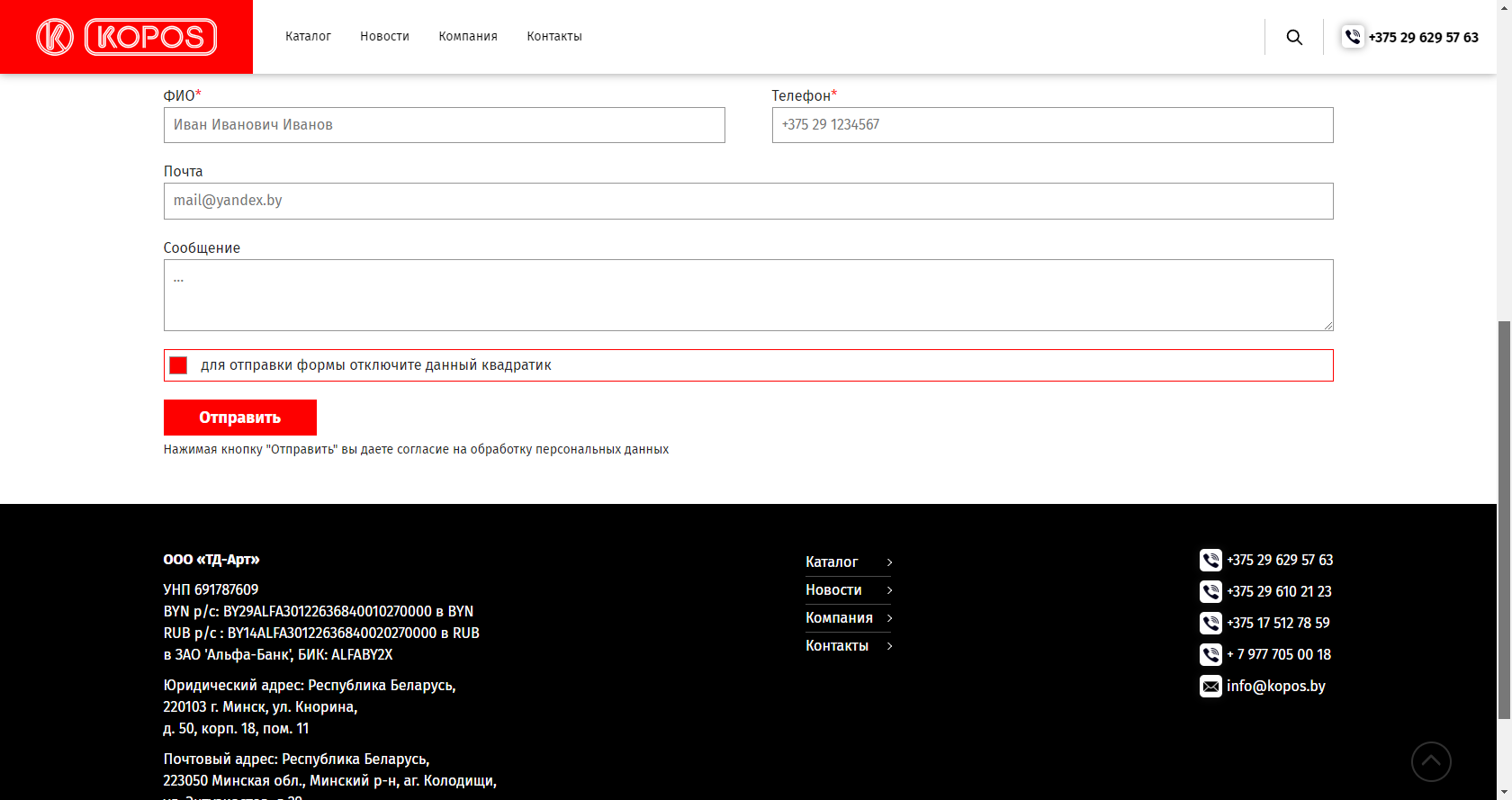The image size is (1512, 800).
Task: Click phone icon next to +375 17 512 78 59
Action: 1210,624
